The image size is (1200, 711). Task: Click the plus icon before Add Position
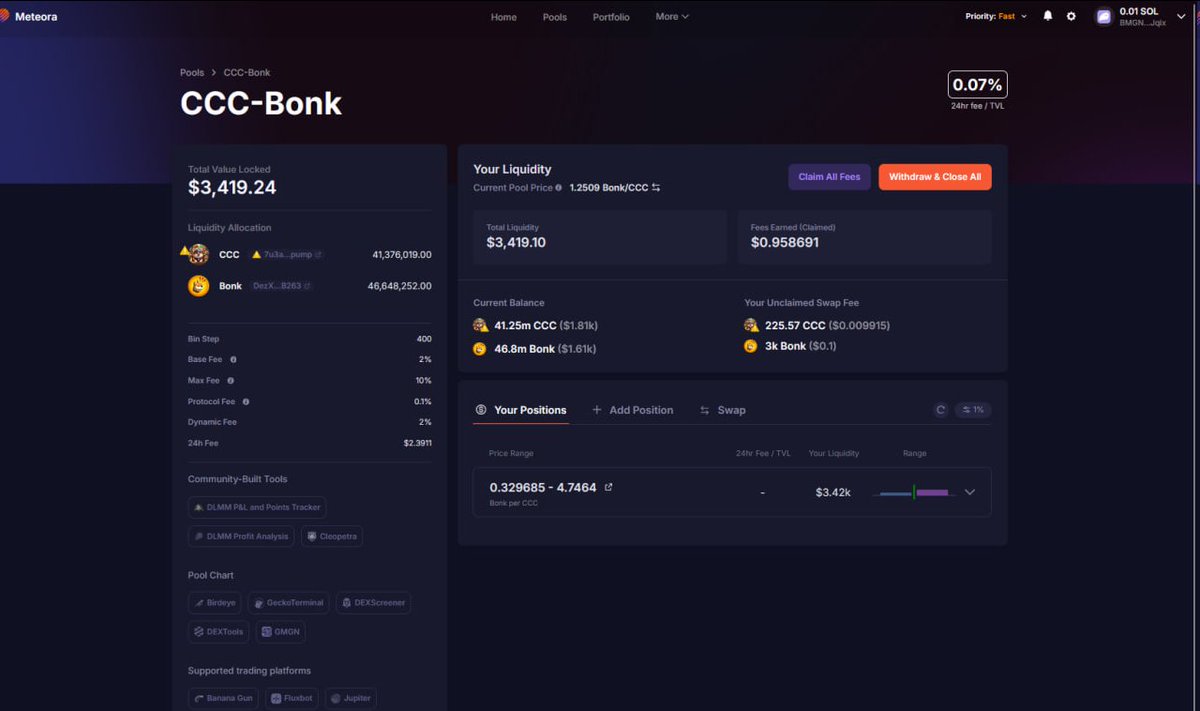(597, 410)
